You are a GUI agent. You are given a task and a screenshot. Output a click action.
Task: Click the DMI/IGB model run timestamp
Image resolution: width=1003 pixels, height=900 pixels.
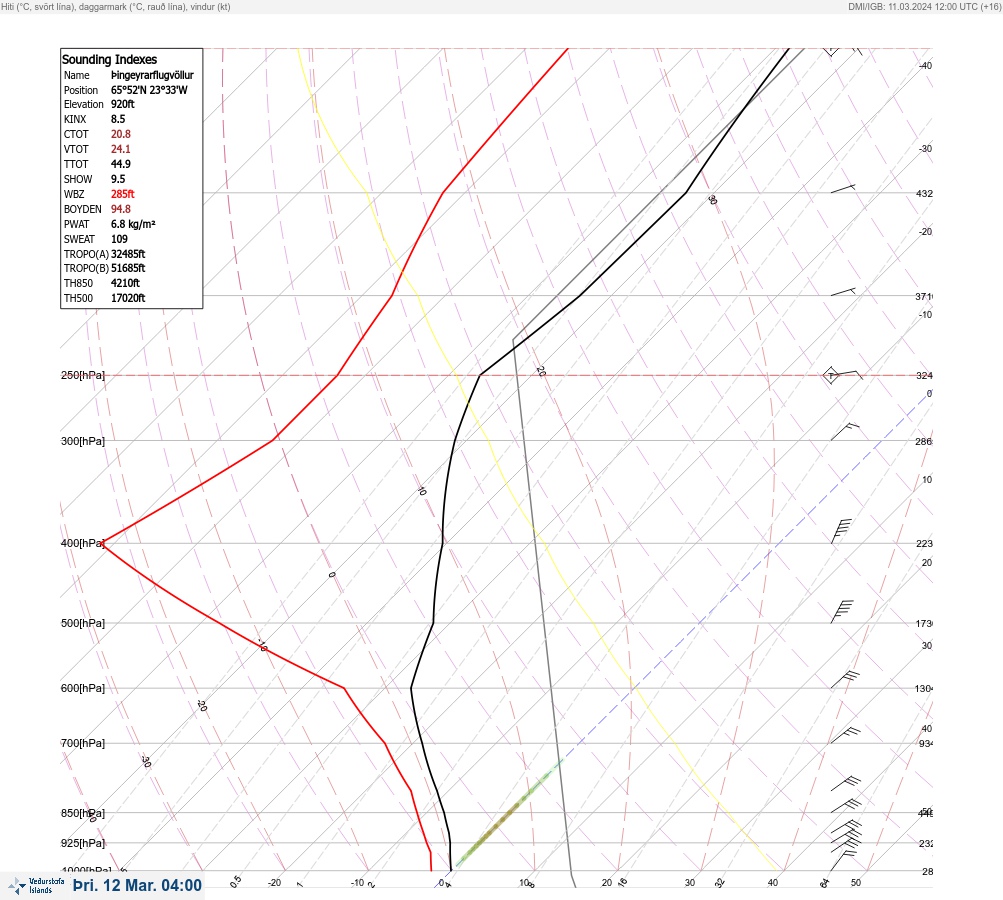tap(924, 6)
